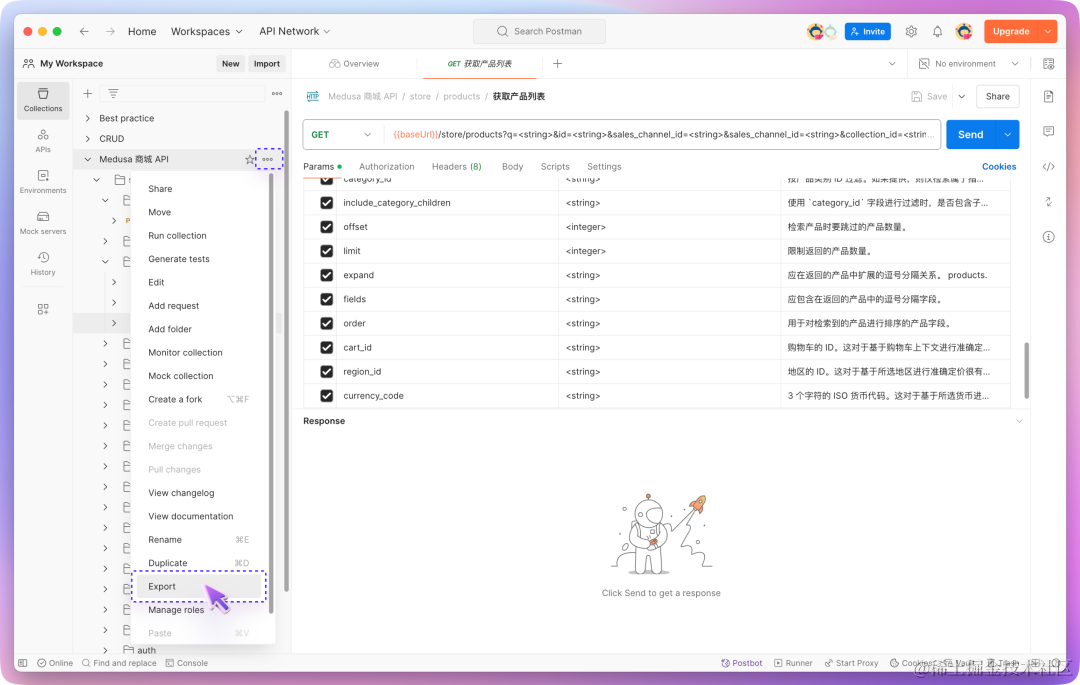Expand the CRUD collection

(x=87, y=139)
